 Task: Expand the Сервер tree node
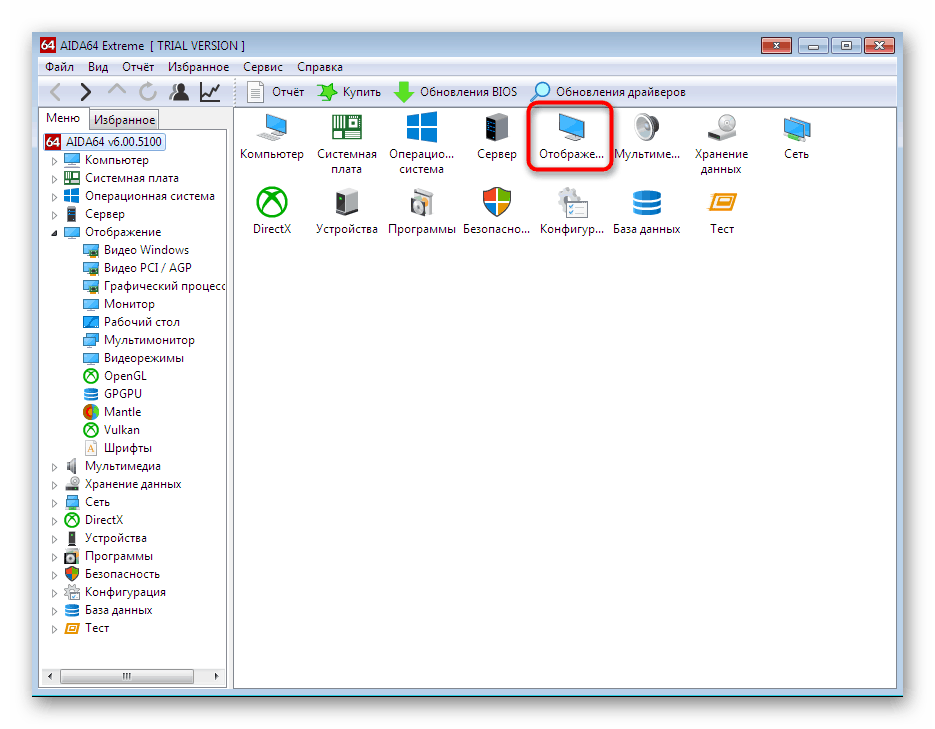[54, 215]
